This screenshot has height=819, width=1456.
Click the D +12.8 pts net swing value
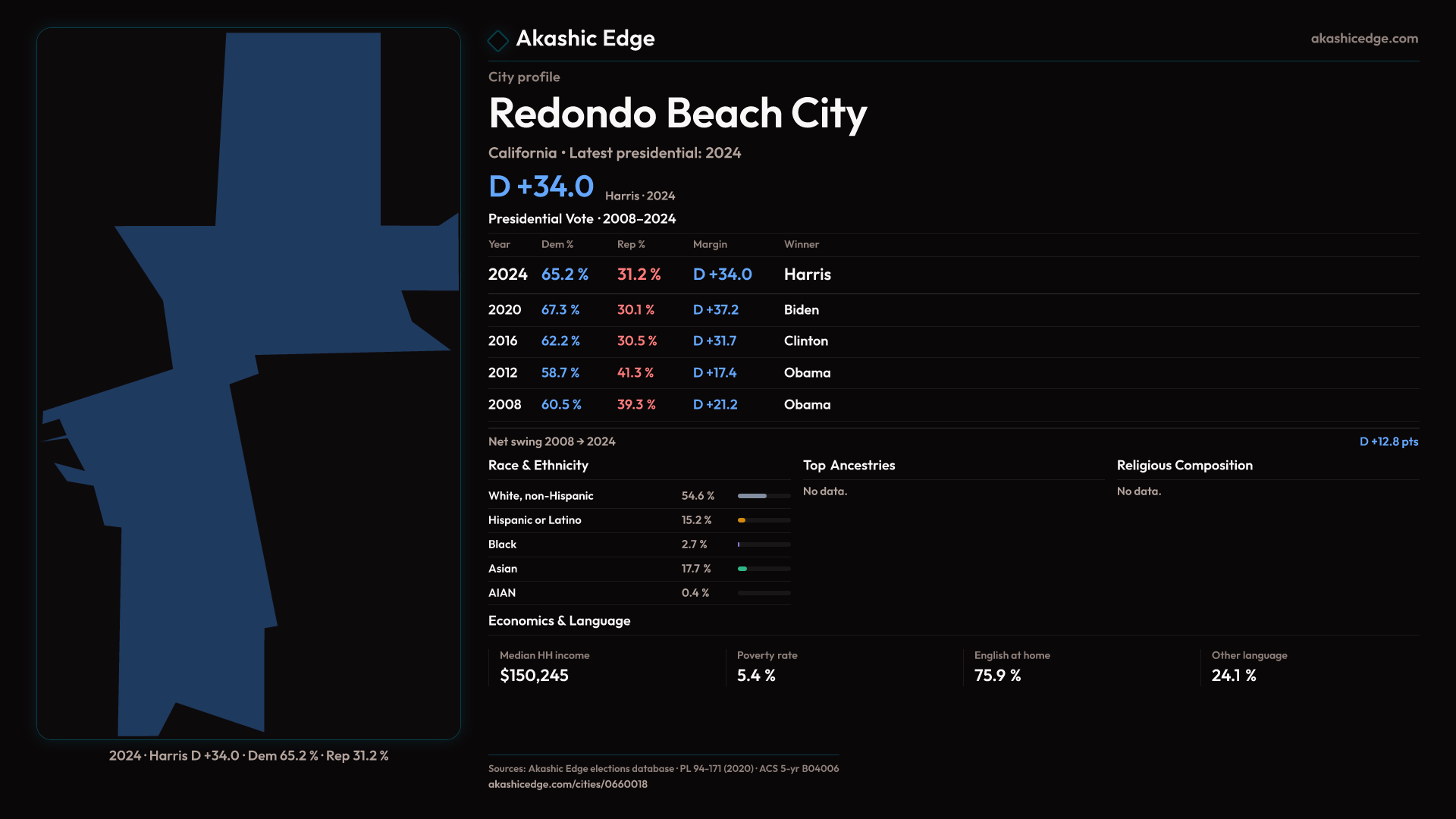point(1388,441)
